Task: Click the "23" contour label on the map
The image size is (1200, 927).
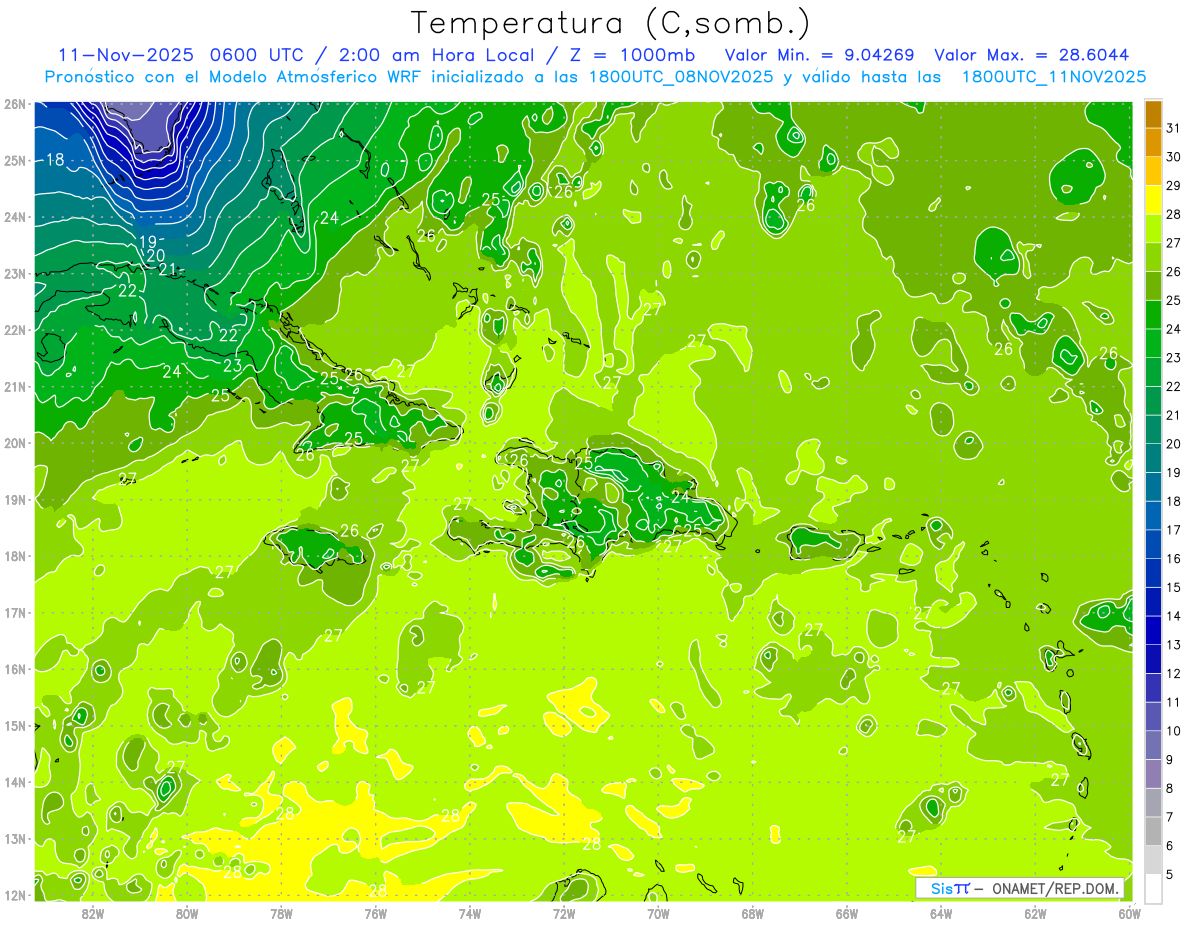Action: pyautogui.click(x=232, y=366)
